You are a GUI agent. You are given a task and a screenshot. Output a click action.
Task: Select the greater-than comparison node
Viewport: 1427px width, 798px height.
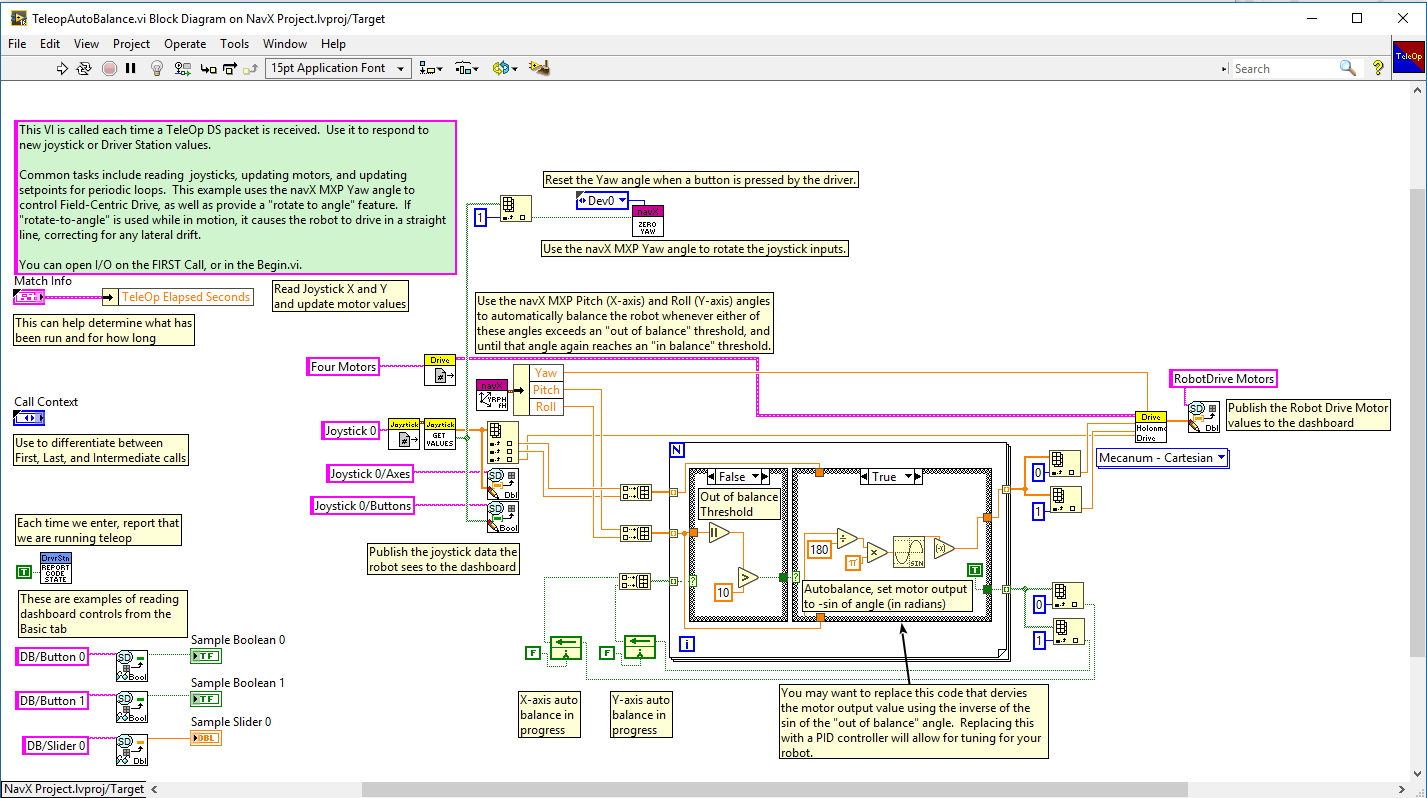click(x=749, y=576)
